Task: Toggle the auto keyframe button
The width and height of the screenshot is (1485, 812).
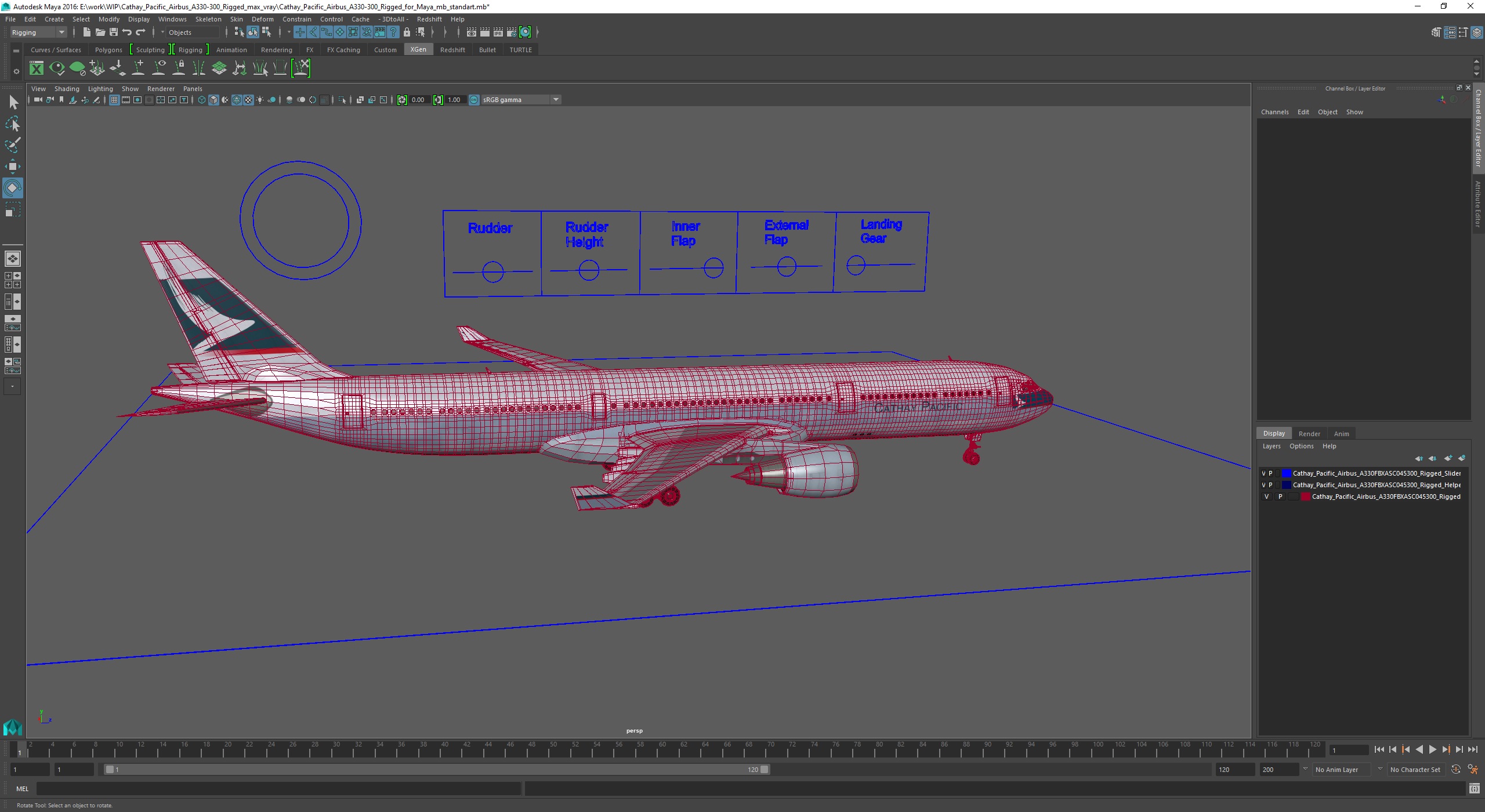Action: [x=1456, y=770]
